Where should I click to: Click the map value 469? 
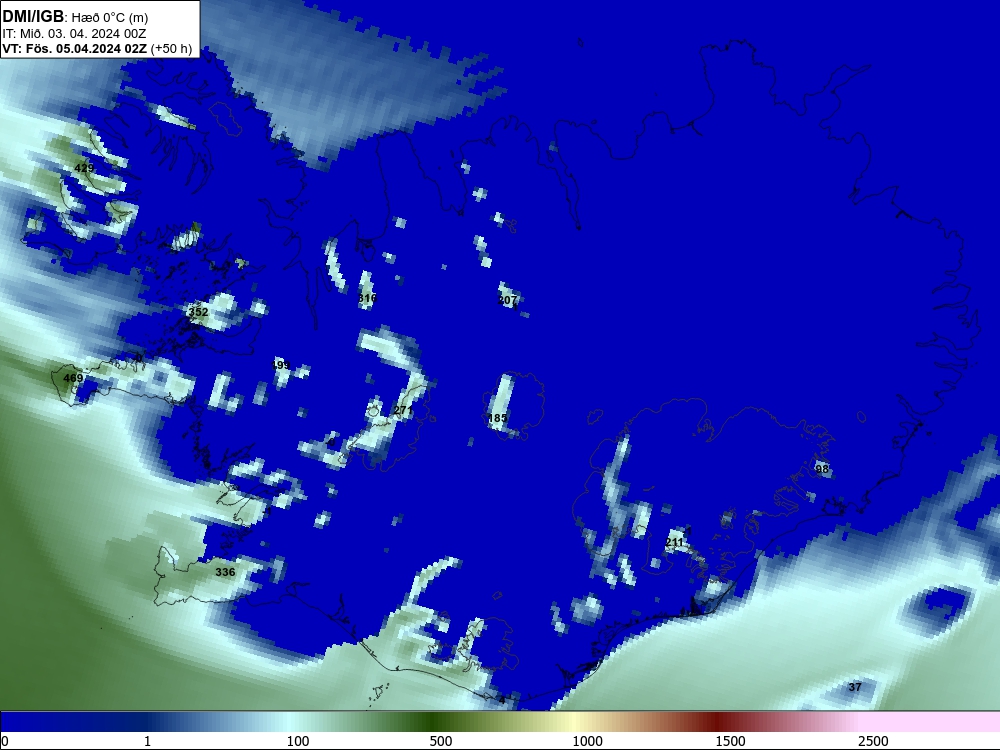pyautogui.click(x=73, y=378)
